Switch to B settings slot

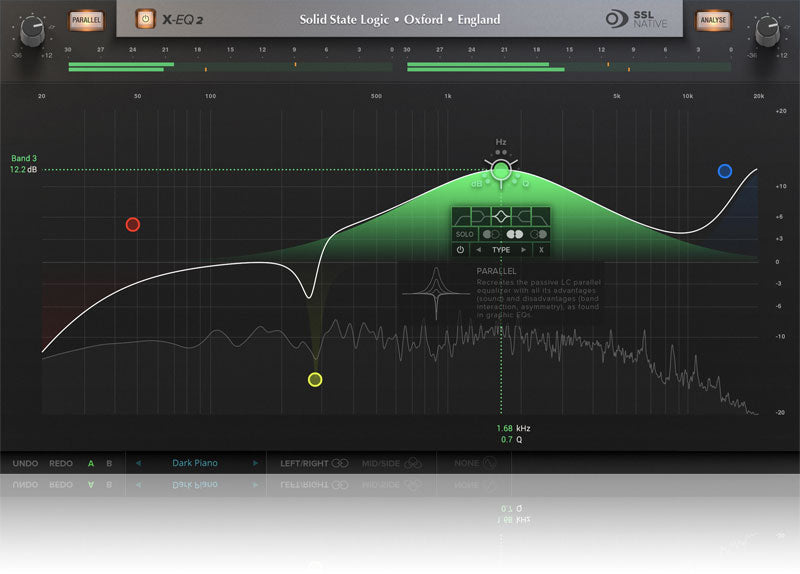tap(109, 463)
